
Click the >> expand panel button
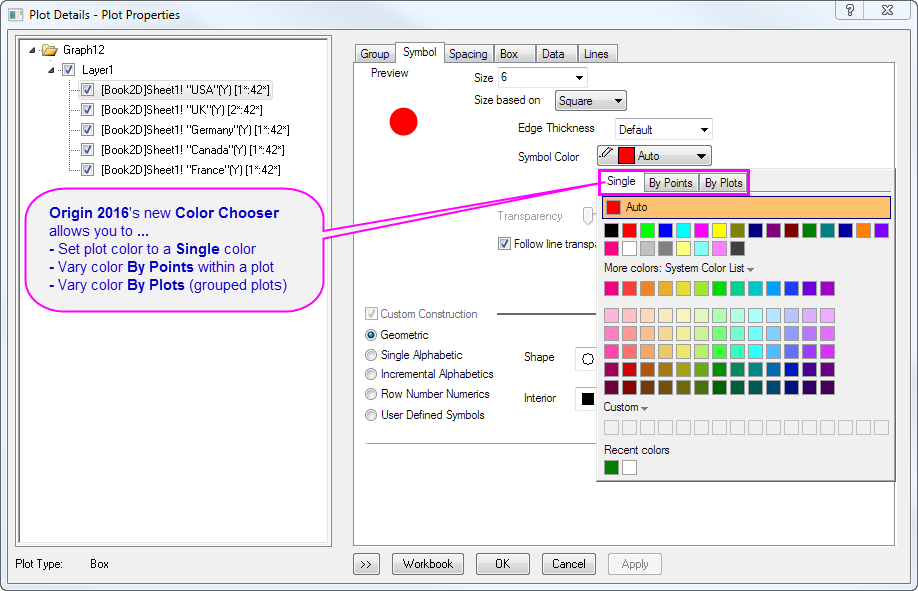[x=366, y=564]
